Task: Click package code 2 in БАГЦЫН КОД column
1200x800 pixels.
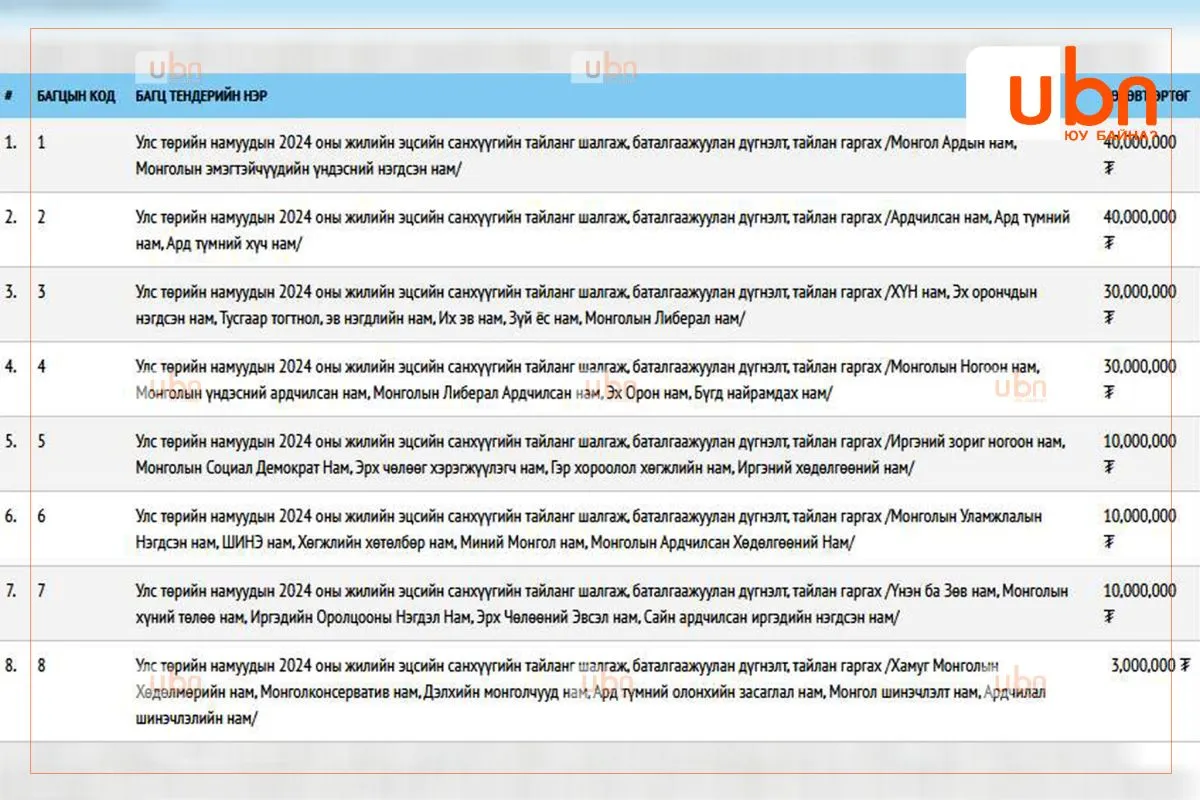Action: [41, 217]
